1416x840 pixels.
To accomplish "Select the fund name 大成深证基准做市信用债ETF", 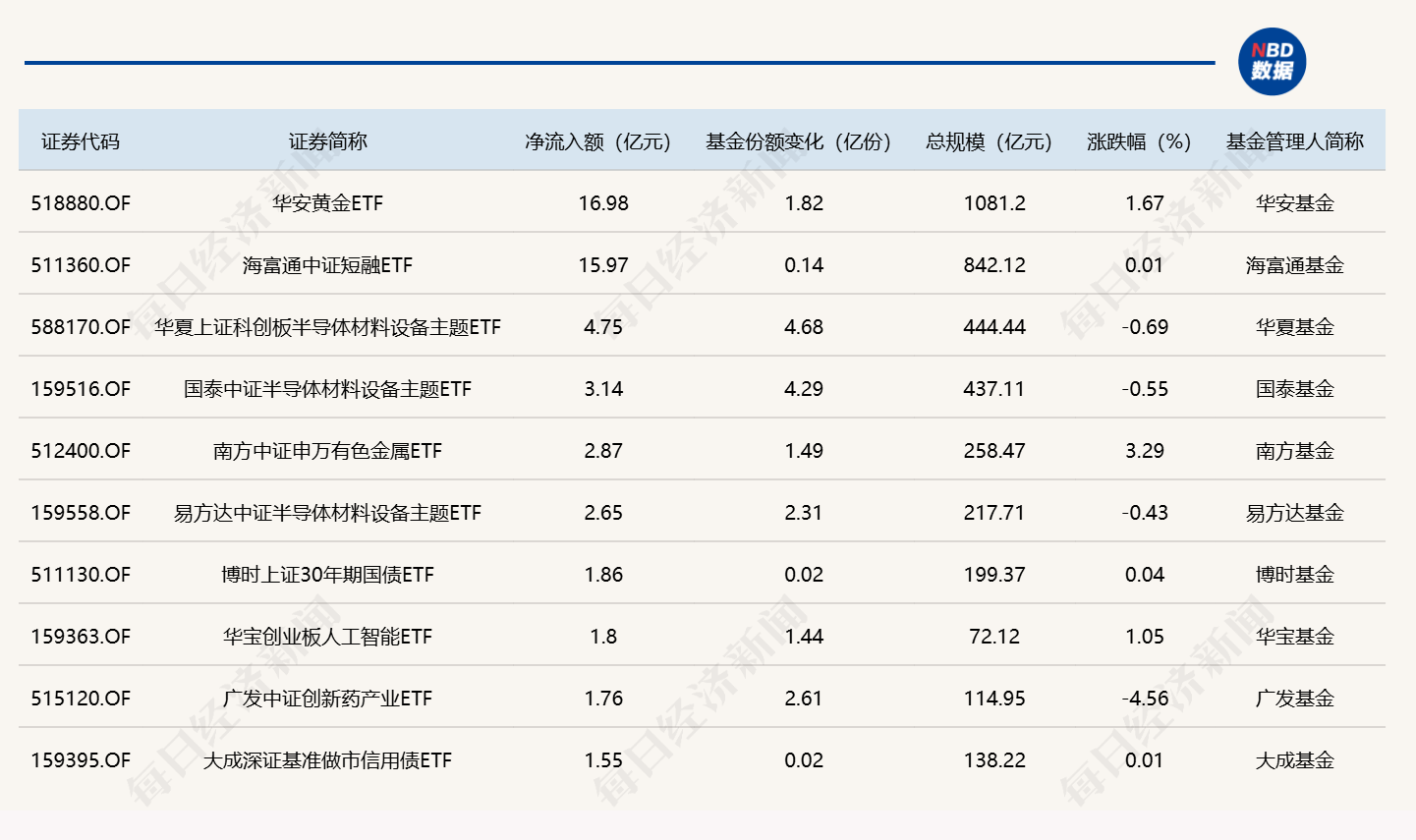I will pyautogui.click(x=327, y=760).
